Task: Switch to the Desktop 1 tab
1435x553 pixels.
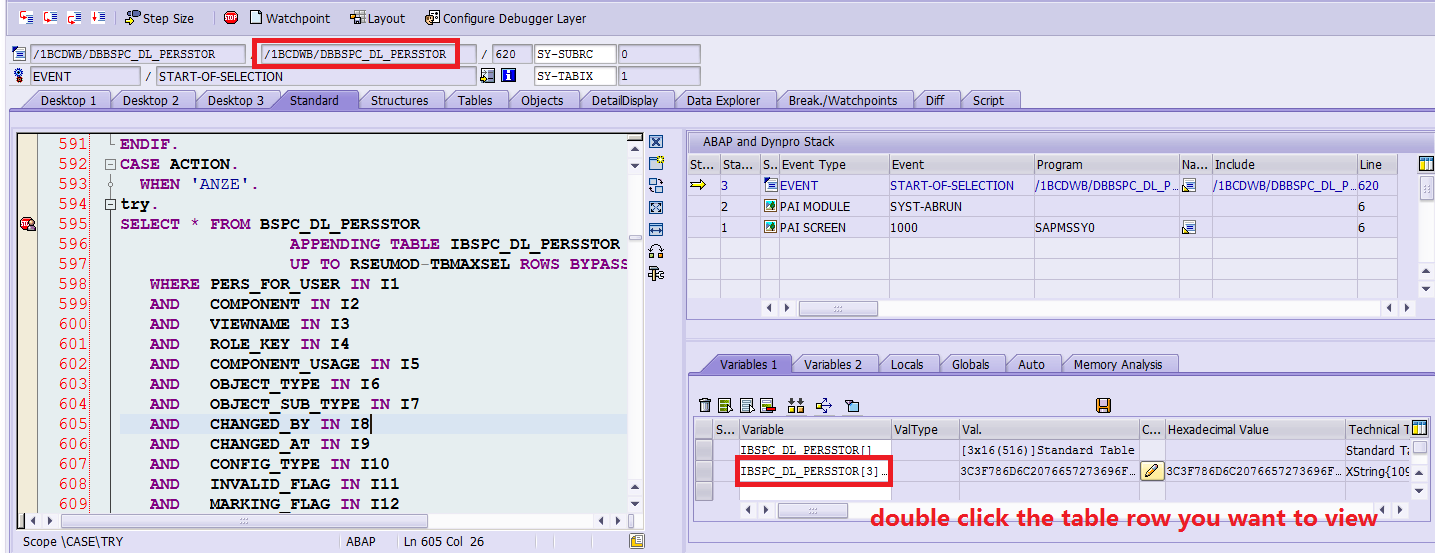Action: point(68,100)
